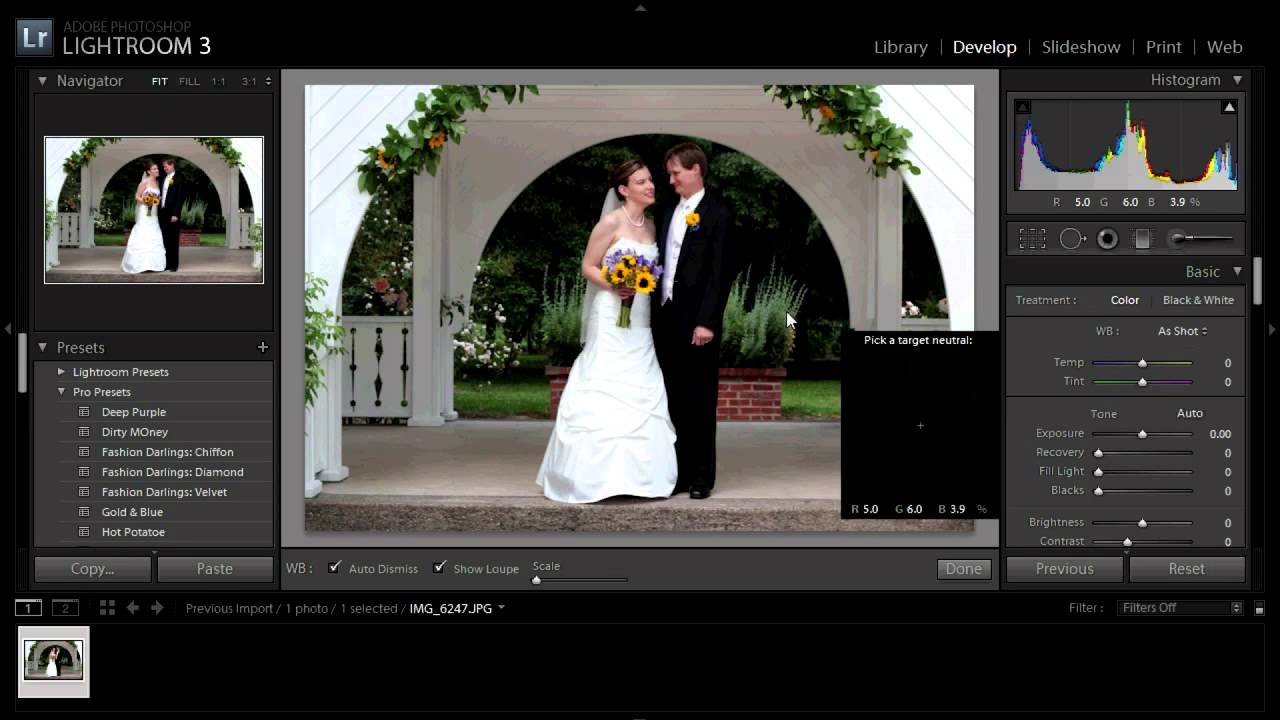Click the Gold & Blue preset icon
The width and height of the screenshot is (1280, 720).
click(x=85, y=512)
